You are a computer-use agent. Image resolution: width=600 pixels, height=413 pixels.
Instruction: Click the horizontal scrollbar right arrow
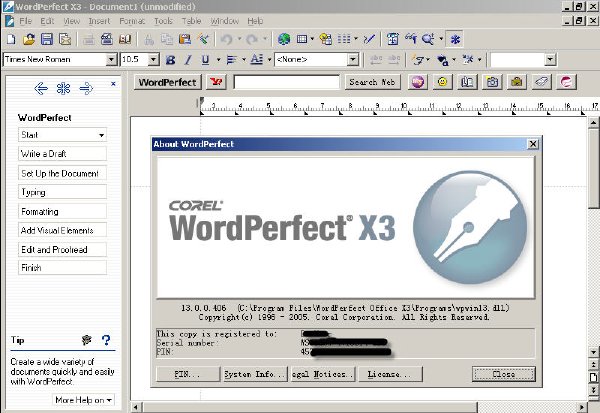point(582,407)
